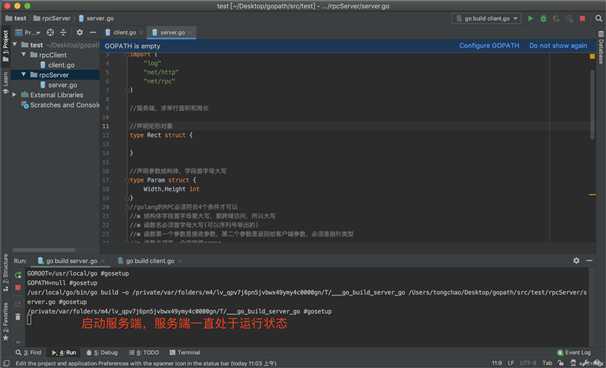Run with coverage from the main toolbar
This screenshot has height=368, width=606.
(x=556, y=19)
